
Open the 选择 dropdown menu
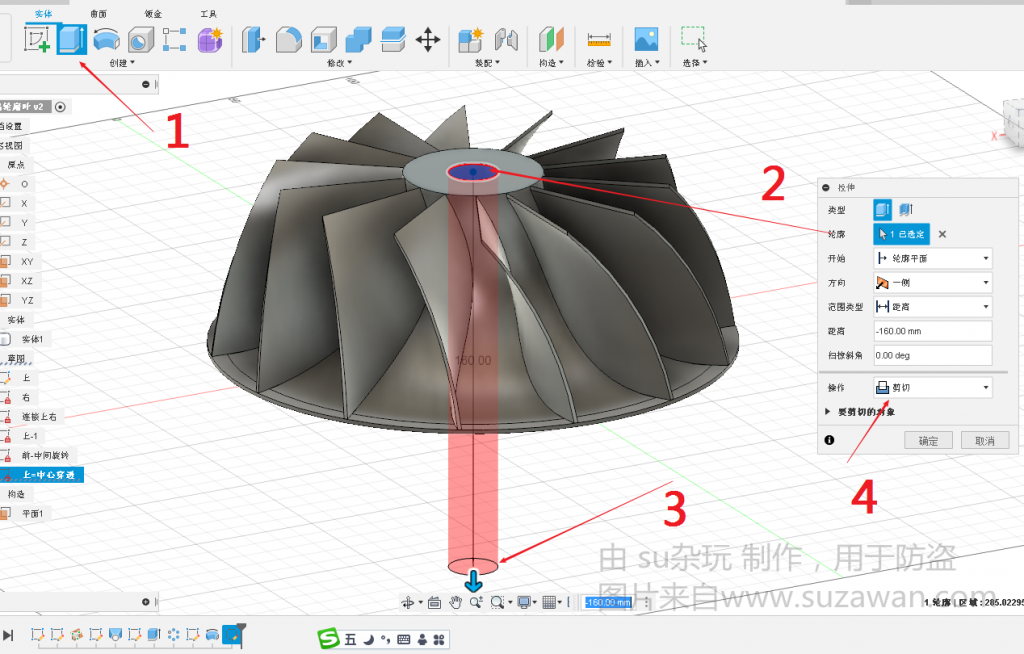coord(695,63)
